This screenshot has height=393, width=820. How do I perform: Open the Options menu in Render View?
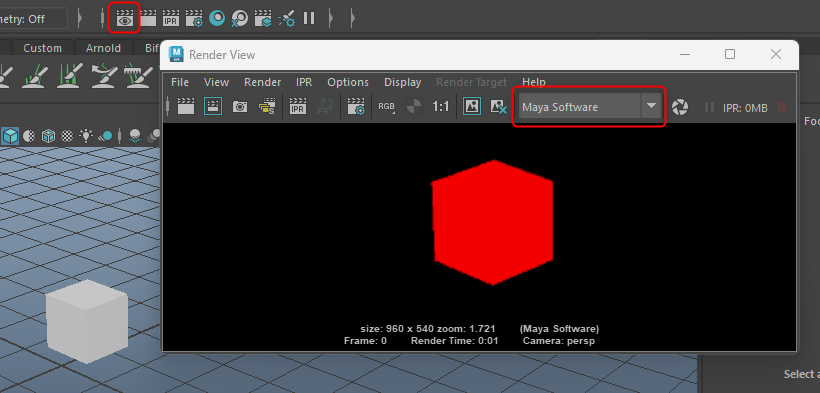point(348,82)
